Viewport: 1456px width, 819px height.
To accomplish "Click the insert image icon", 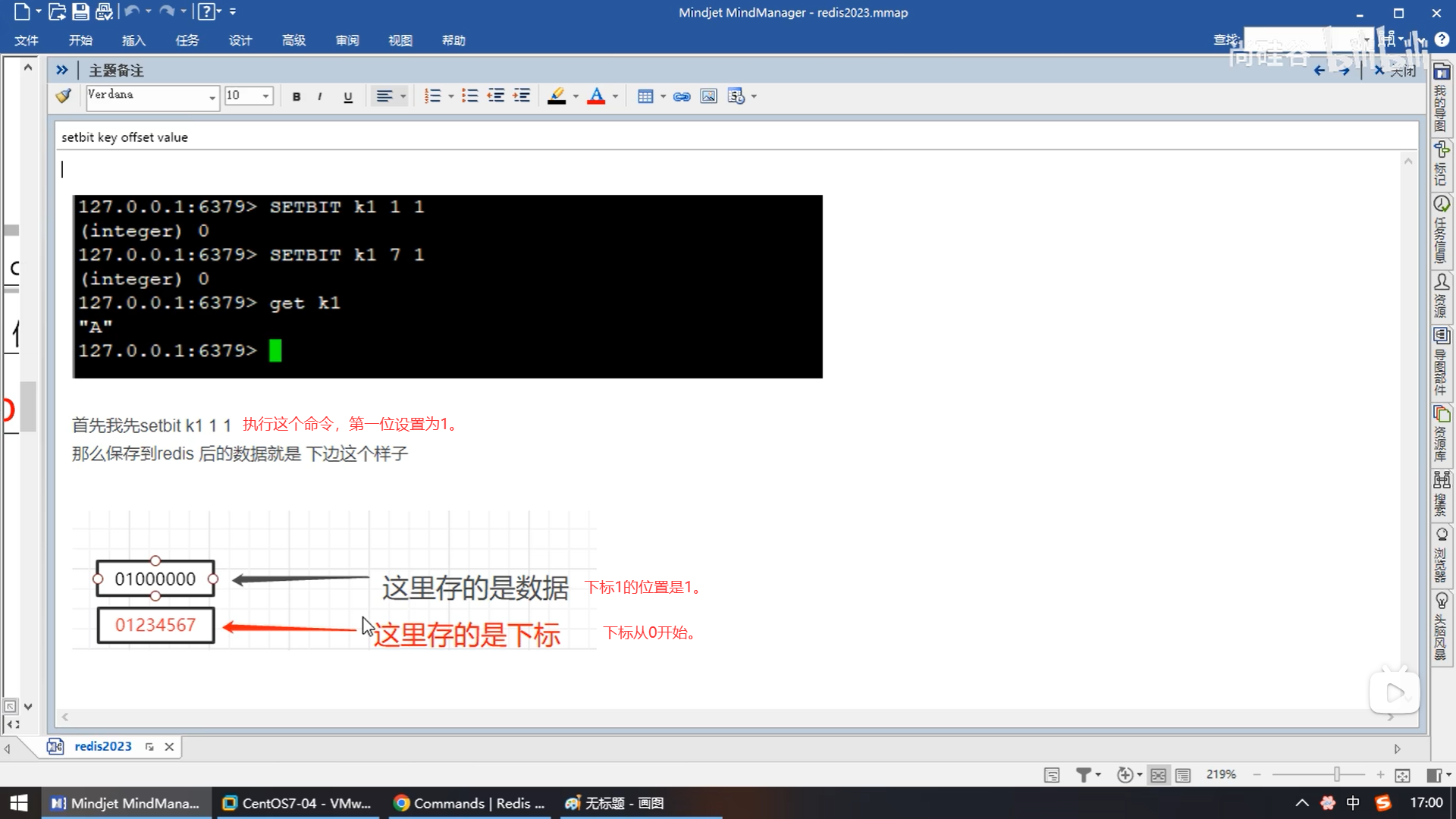I will point(708,96).
